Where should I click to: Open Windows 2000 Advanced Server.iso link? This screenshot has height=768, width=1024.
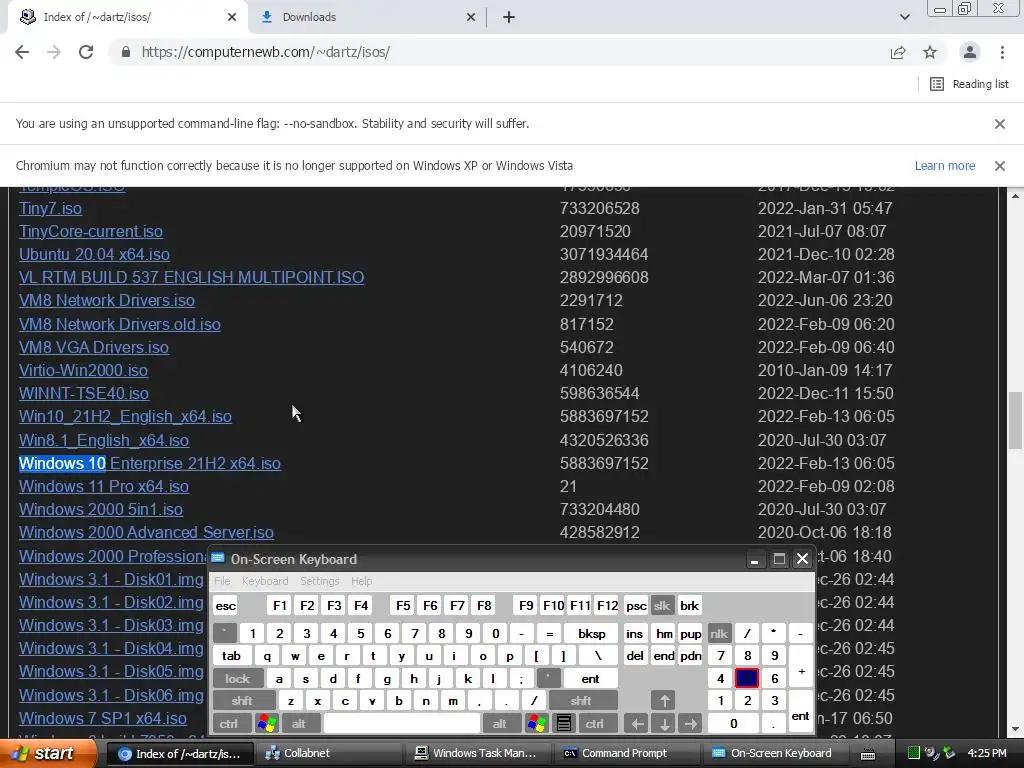(146, 532)
